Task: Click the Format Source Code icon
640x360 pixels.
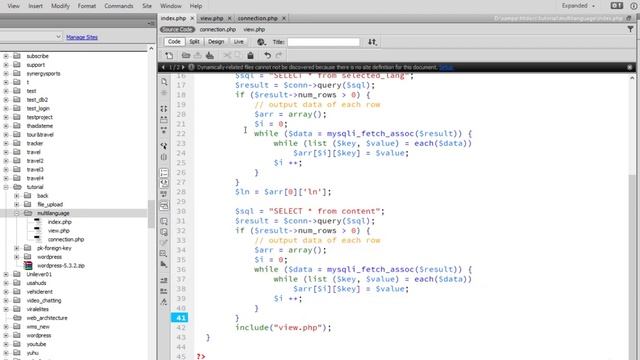Action: pyautogui.click(x=164, y=302)
